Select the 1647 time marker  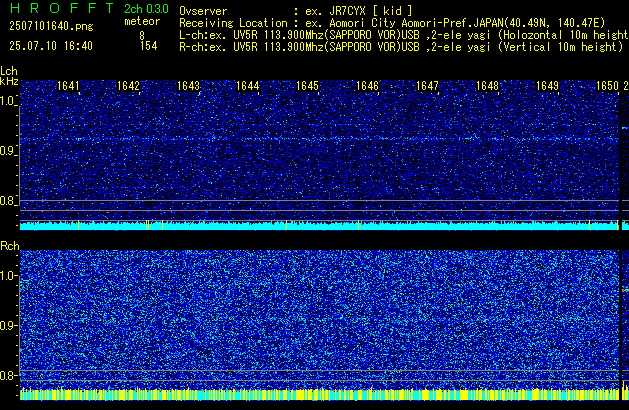pyautogui.click(x=427, y=86)
